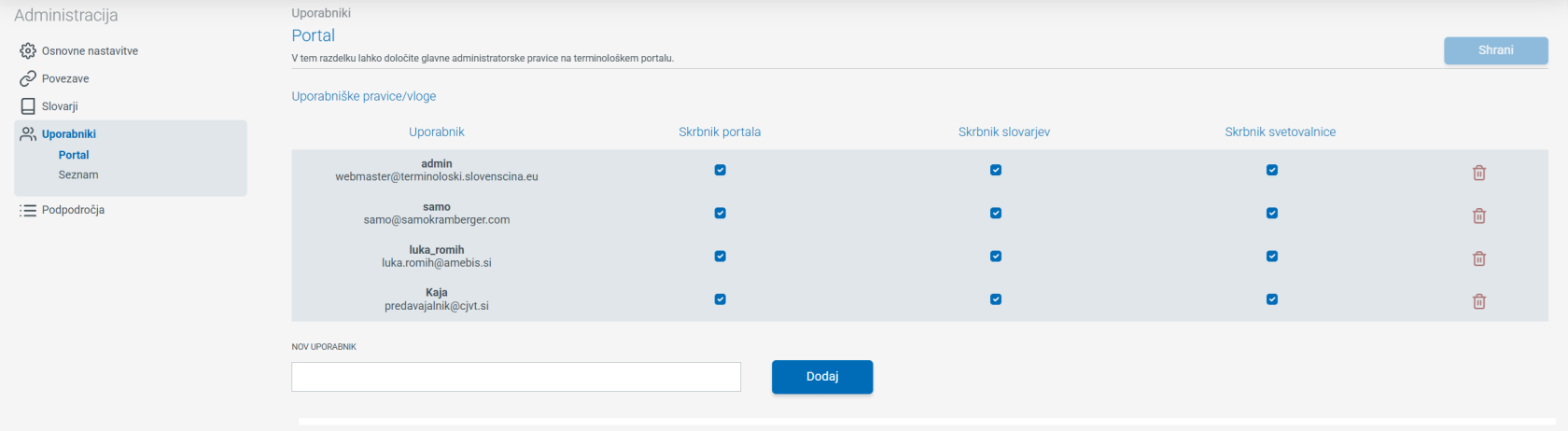Click the people icon for Uporabniki
The image size is (1568, 431).
click(x=28, y=133)
